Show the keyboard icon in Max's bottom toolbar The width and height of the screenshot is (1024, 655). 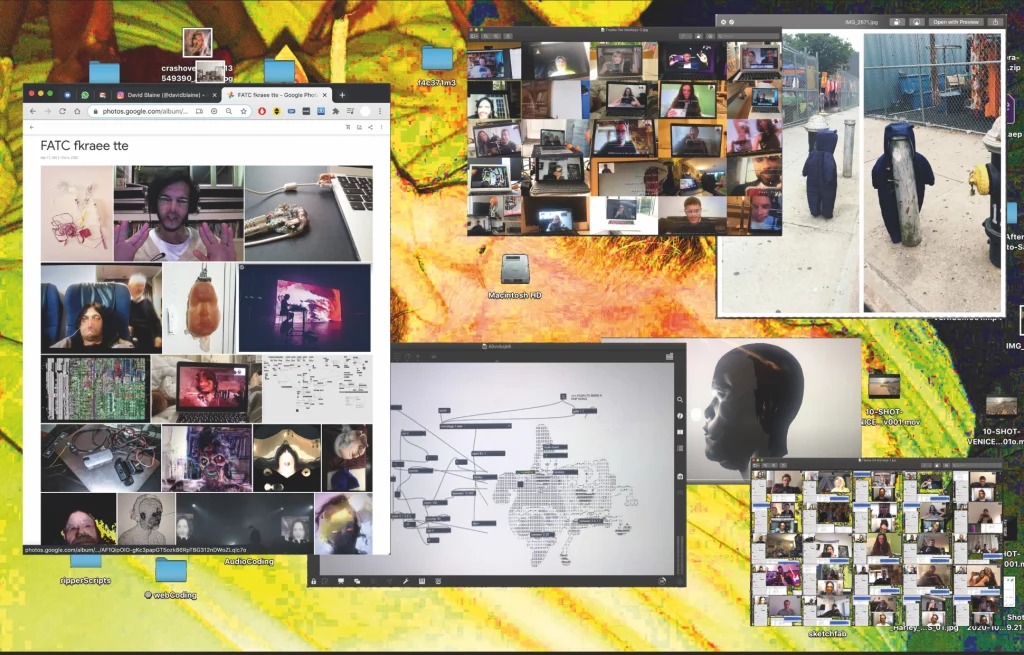click(x=422, y=581)
